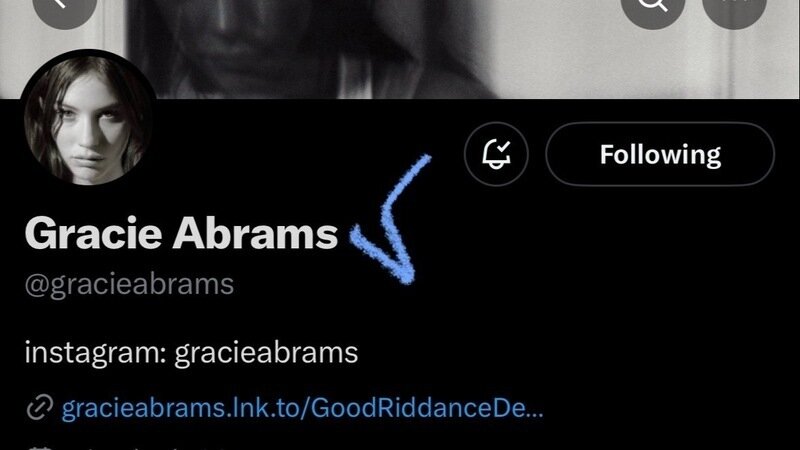View the profile header banner image
This screenshot has width=800, height=450.
coord(399,49)
